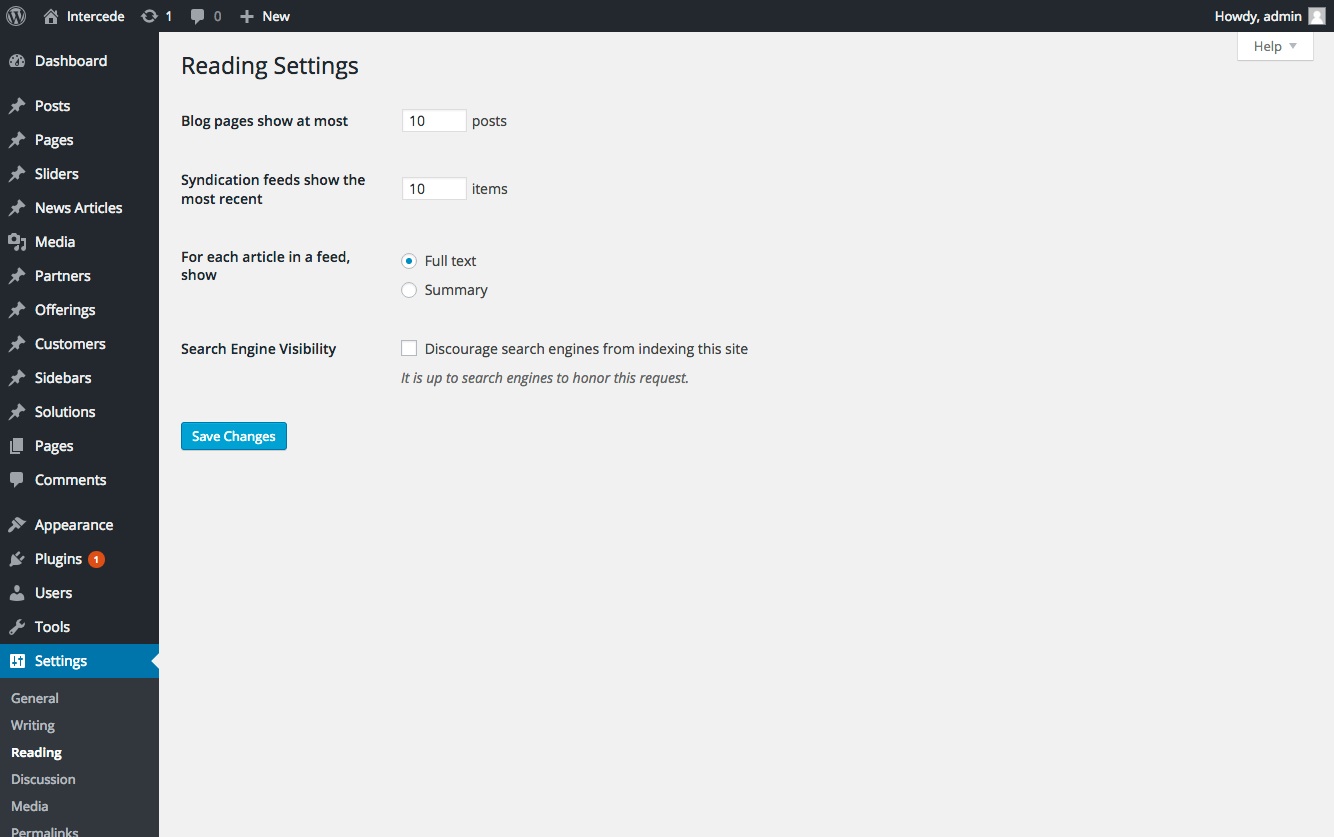This screenshot has width=1334, height=837.
Task: Expand the Help dropdown tab
Action: coord(1275,46)
